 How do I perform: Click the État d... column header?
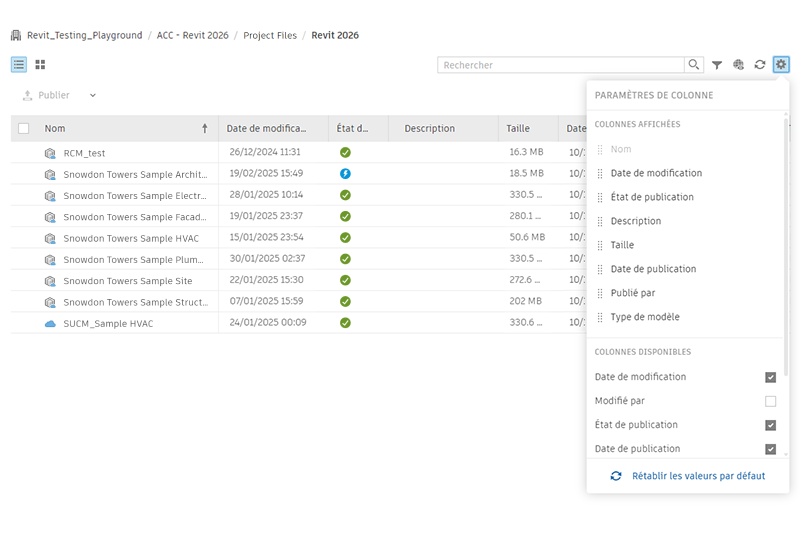(x=352, y=129)
